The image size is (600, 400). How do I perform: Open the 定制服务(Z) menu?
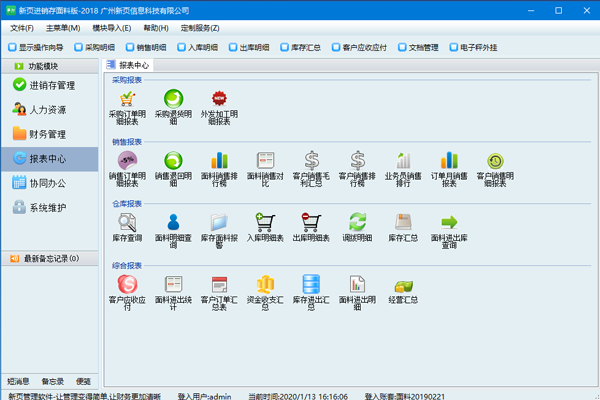tap(200, 28)
